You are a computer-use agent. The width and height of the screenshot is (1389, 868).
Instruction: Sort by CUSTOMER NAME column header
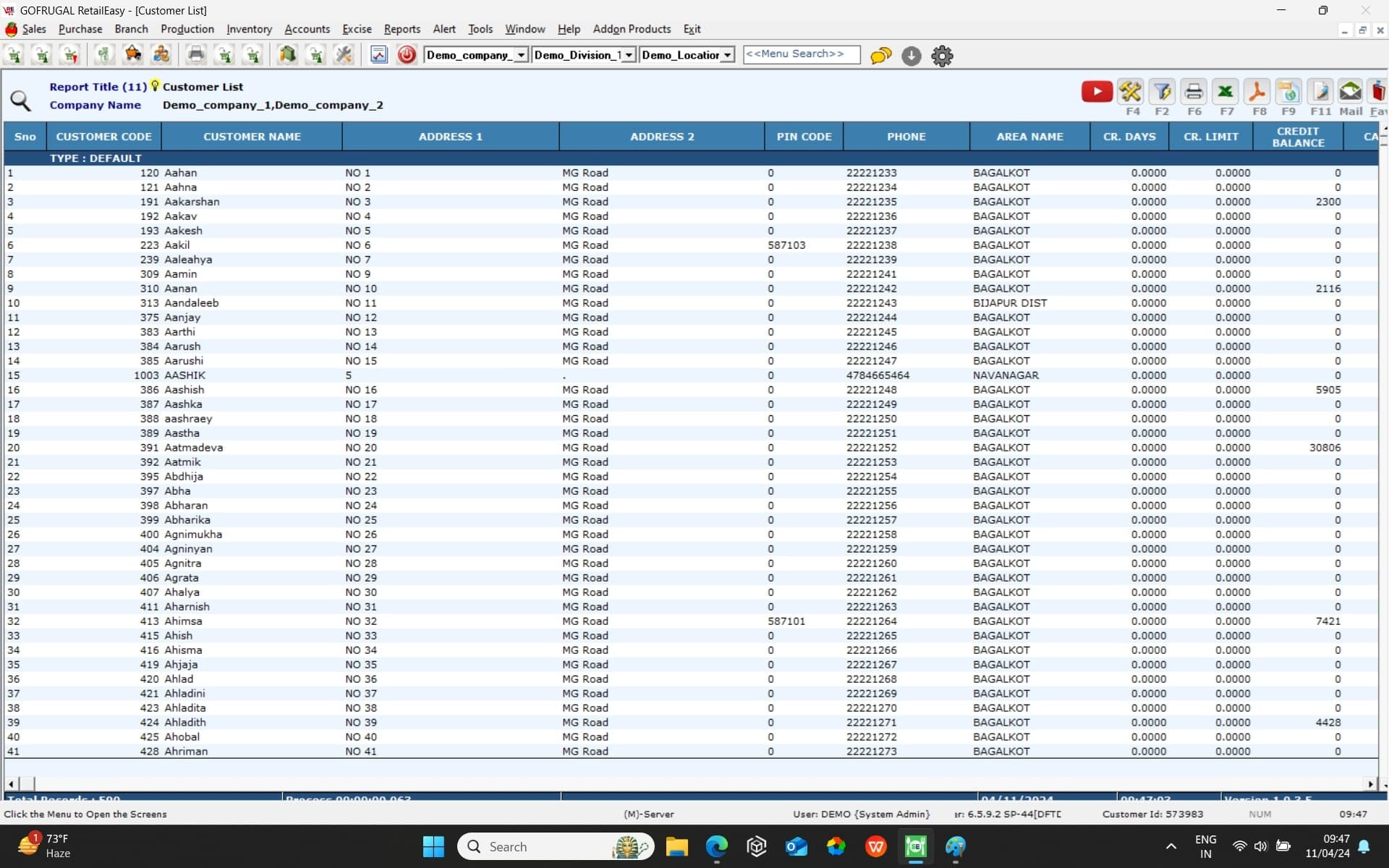[252, 137]
